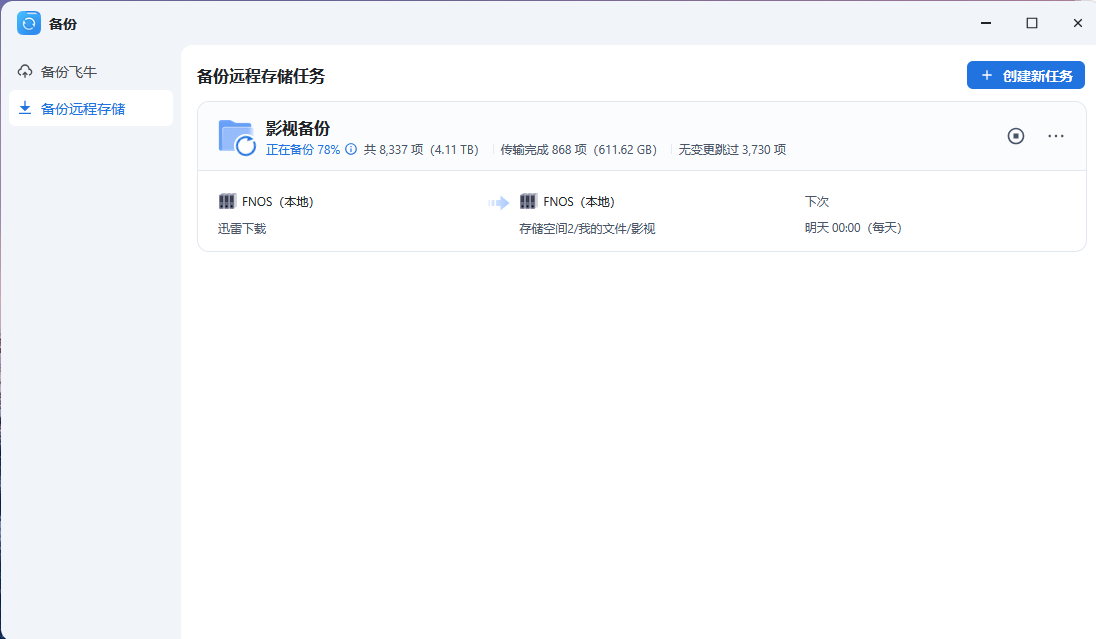Click the download arrow icon beside 备份远程存储
The height and width of the screenshot is (639, 1096).
[x=25, y=108]
